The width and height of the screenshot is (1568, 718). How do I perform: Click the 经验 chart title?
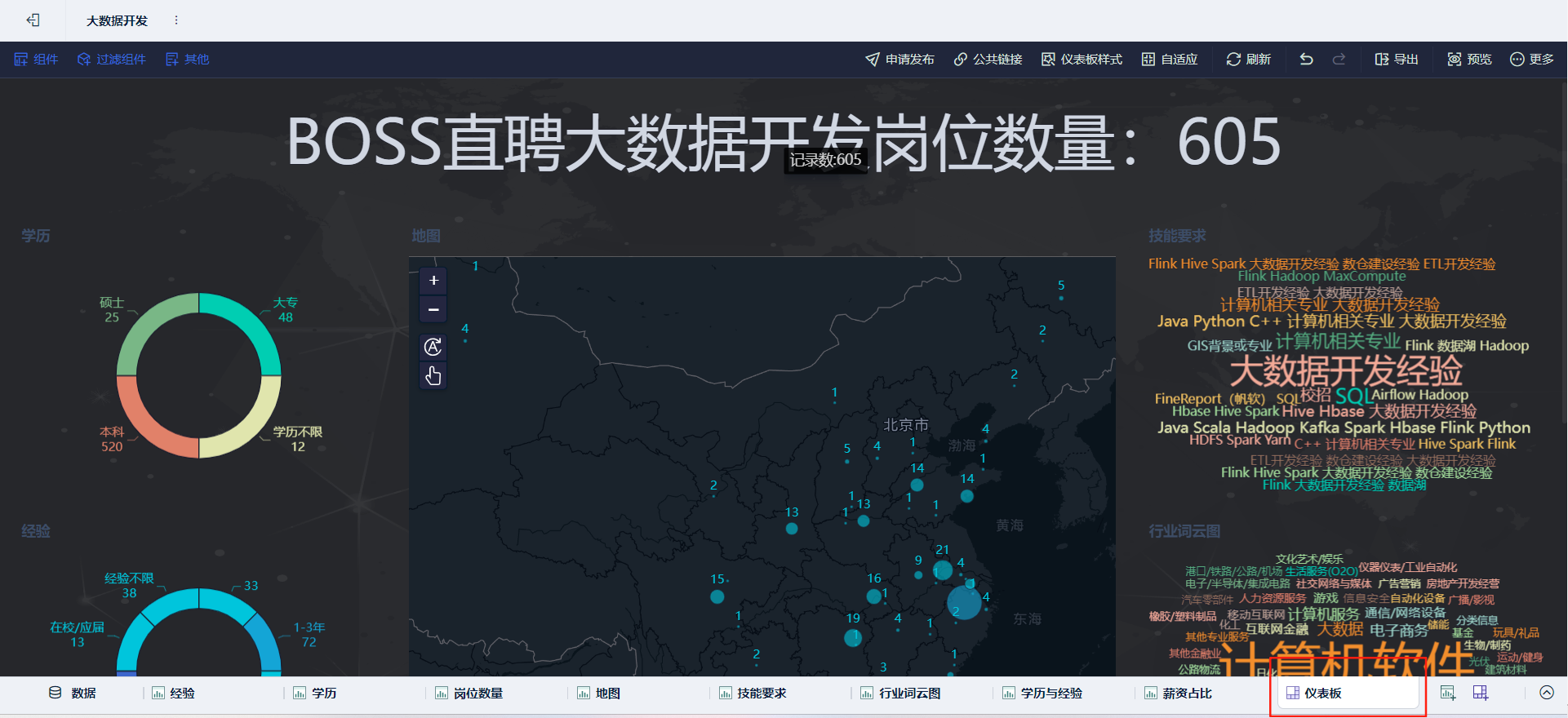tap(36, 531)
